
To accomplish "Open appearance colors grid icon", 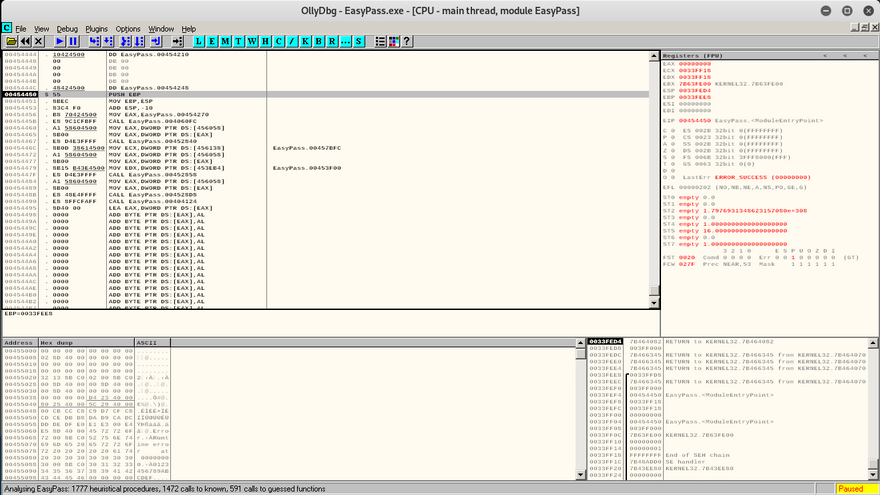I will click(x=393, y=42).
